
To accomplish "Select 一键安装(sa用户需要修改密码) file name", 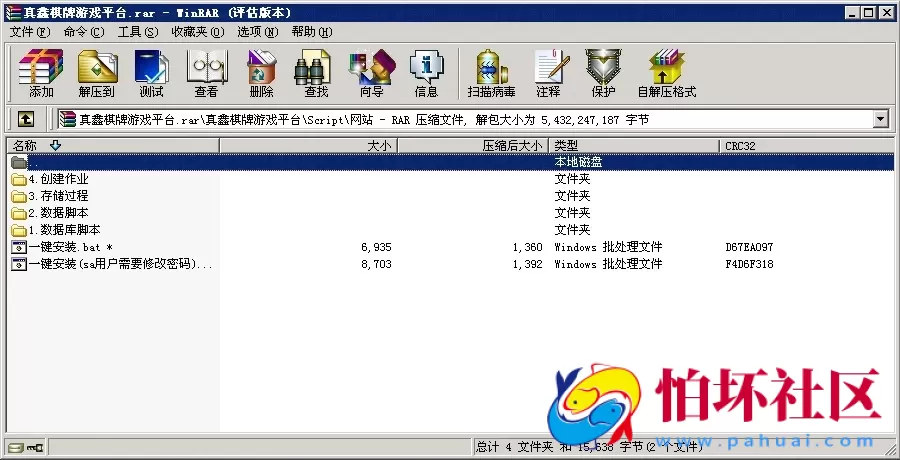I will pyautogui.click(x=121, y=264).
